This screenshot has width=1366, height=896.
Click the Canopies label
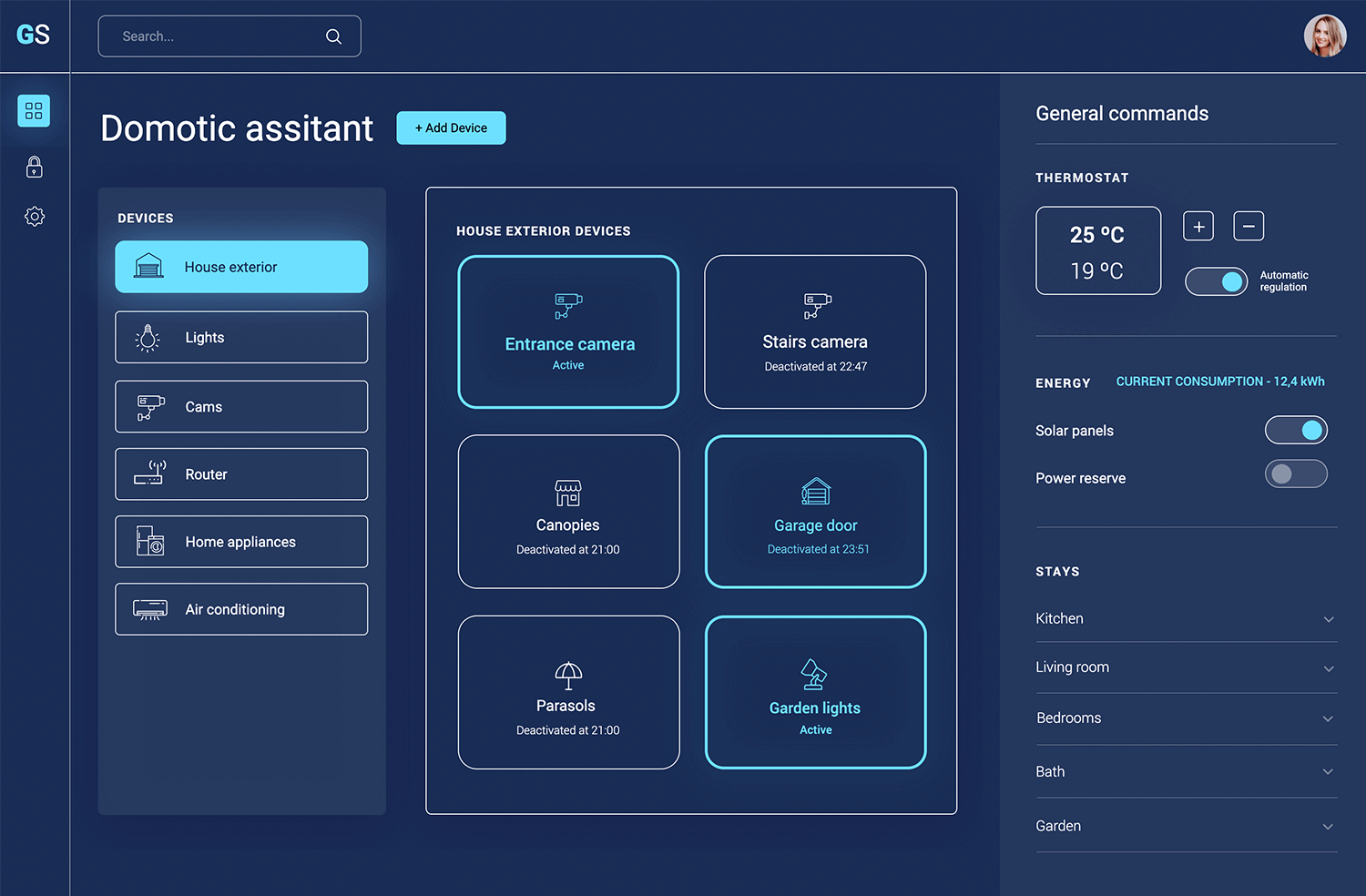coord(567,525)
